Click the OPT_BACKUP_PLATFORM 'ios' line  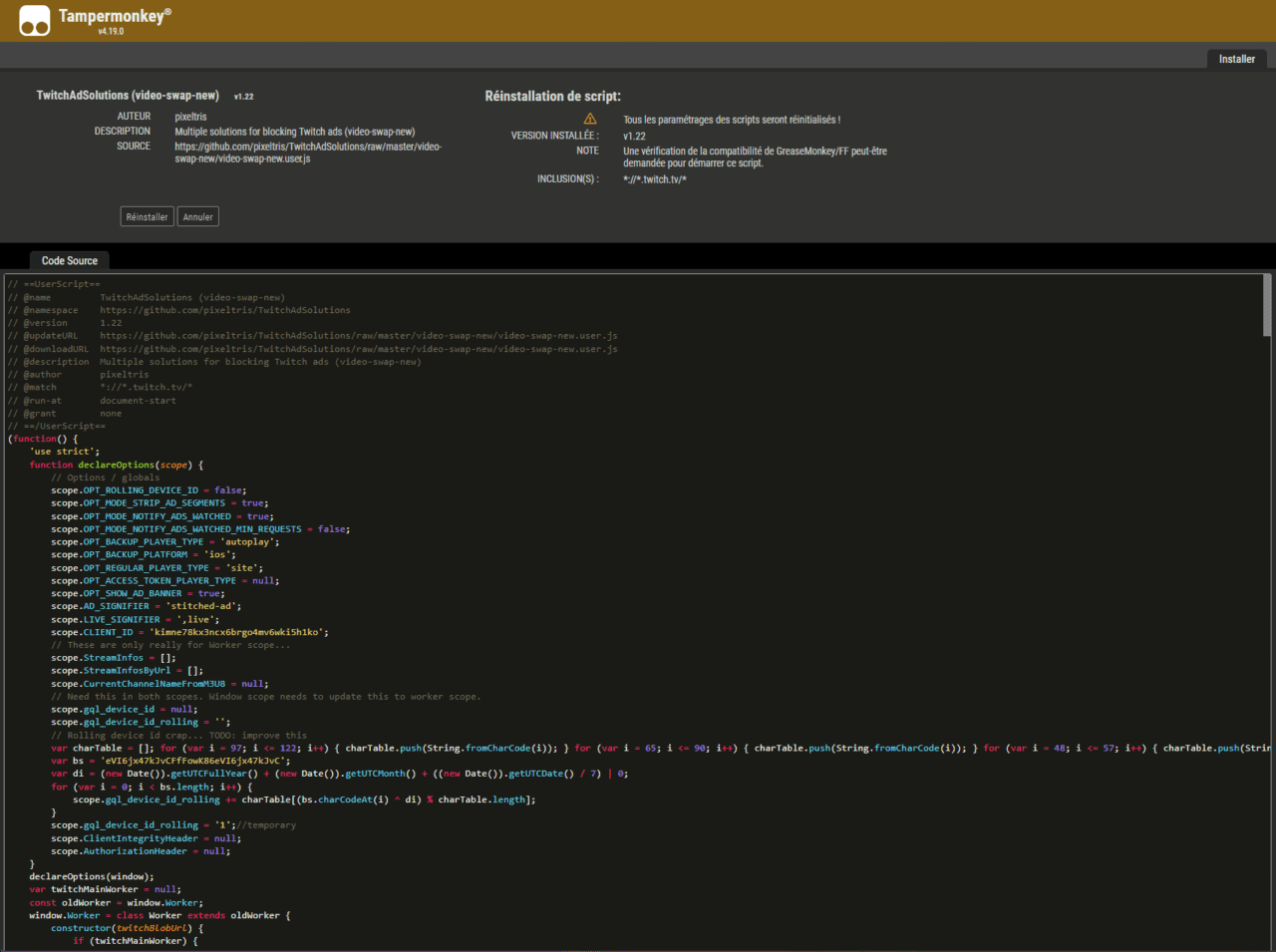144,555
